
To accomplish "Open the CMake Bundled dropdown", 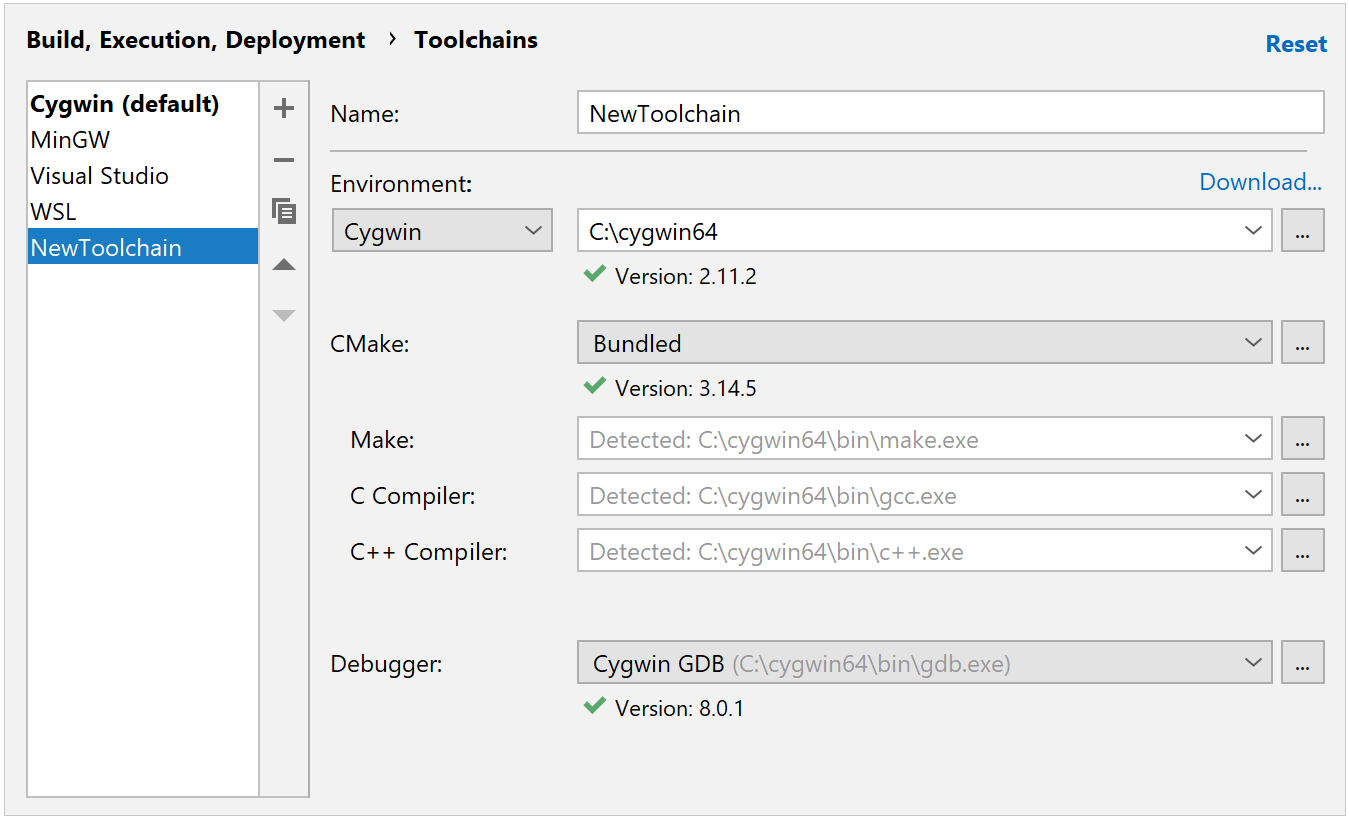I will tap(925, 343).
